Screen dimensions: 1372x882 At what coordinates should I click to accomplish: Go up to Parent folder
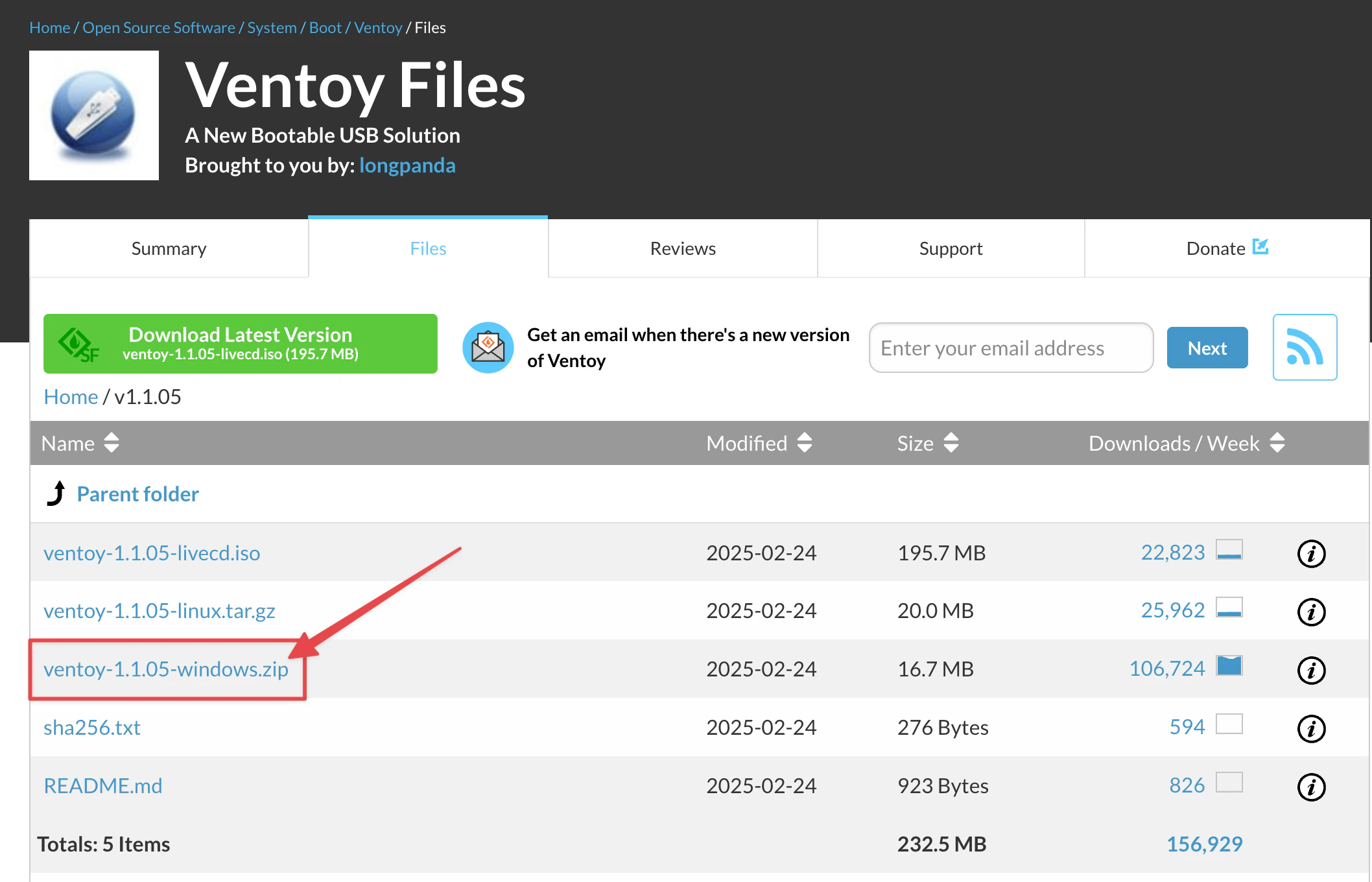click(137, 494)
